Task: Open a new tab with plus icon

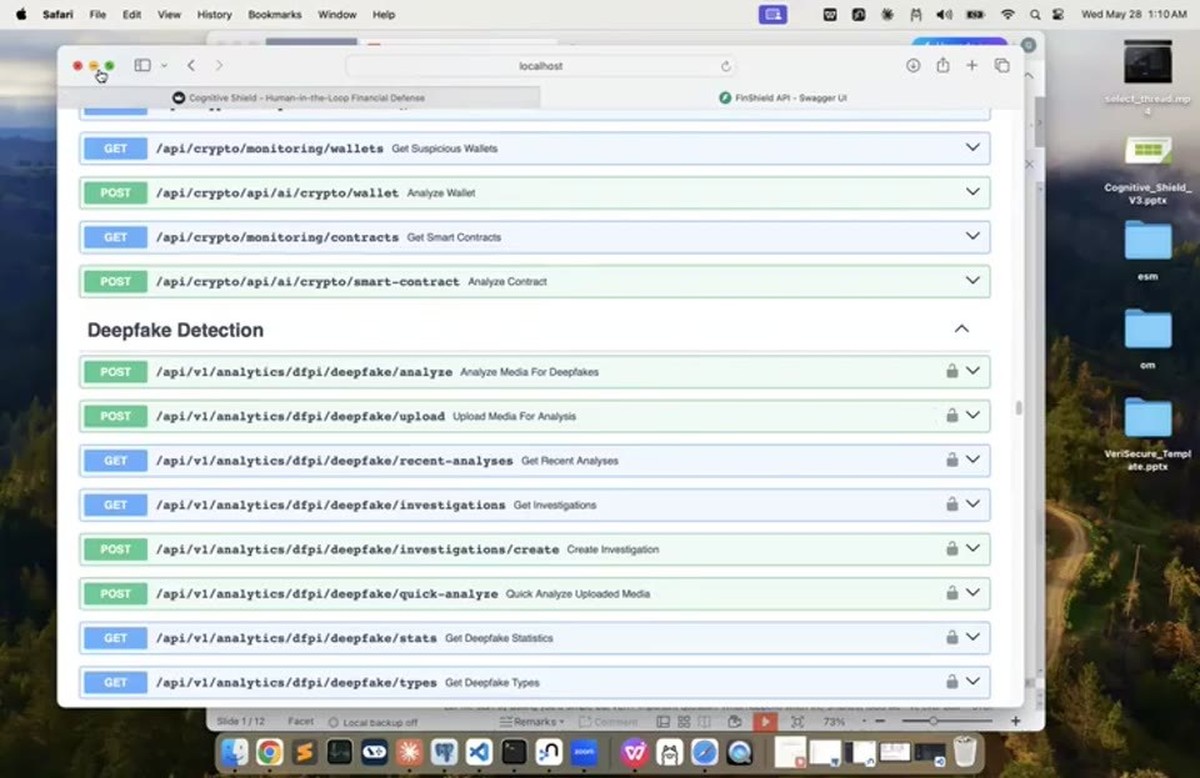Action: pyautogui.click(x=971, y=65)
